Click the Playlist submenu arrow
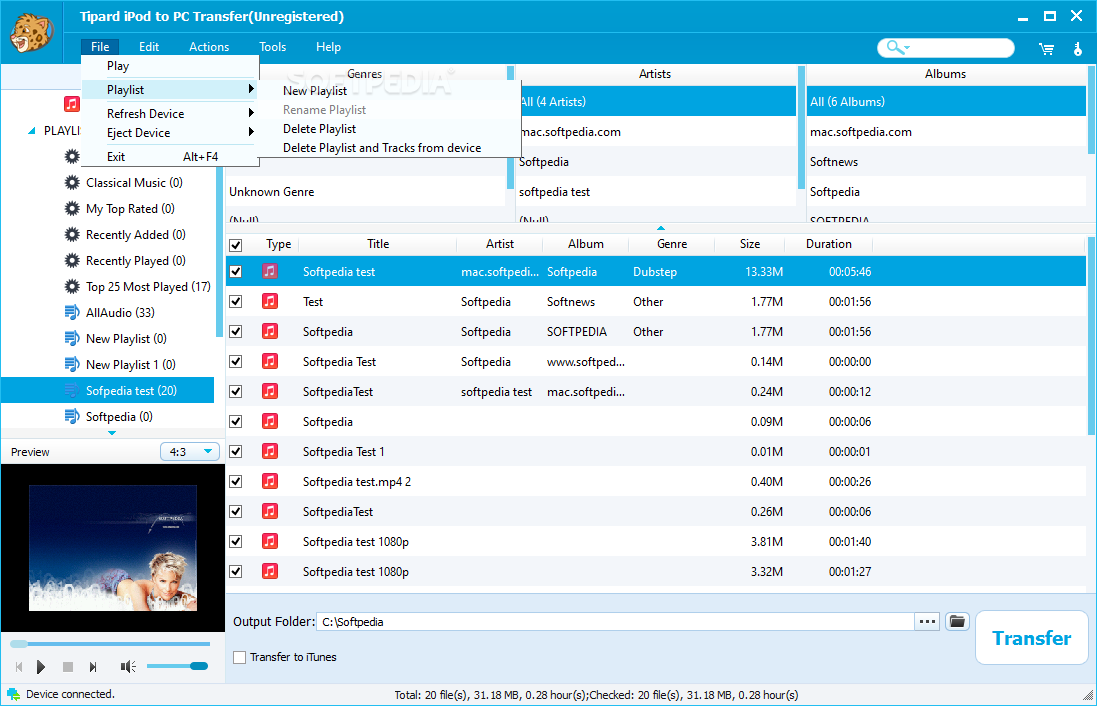Image resolution: width=1097 pixels, height=706 pixels. coord(250,89)
